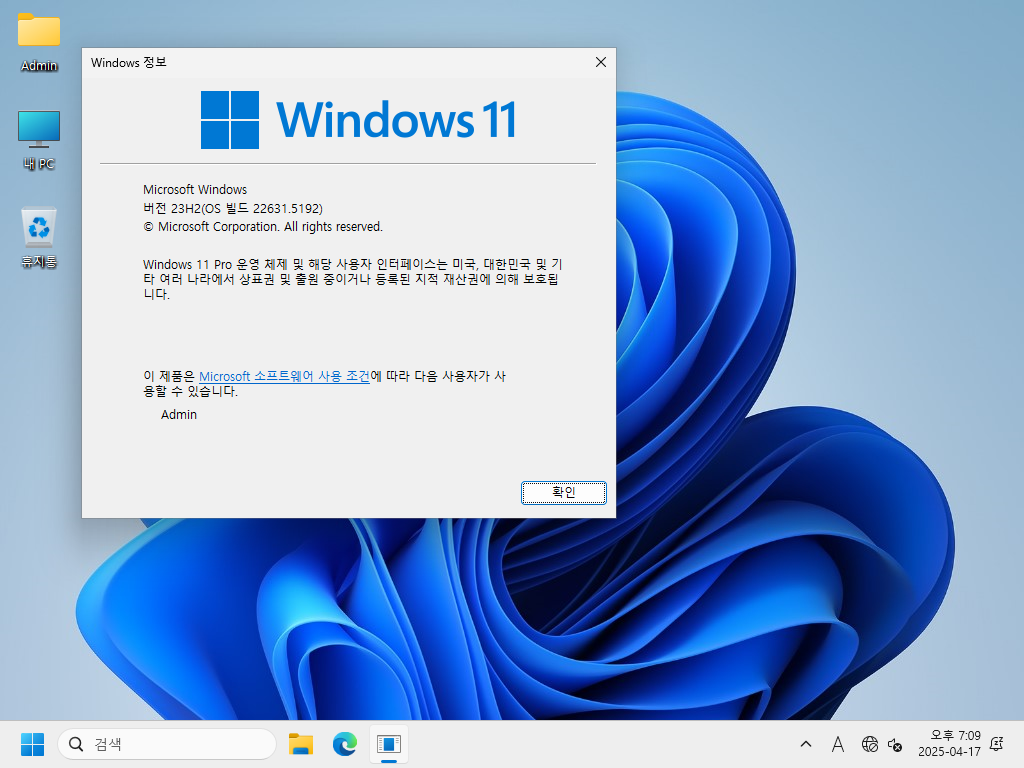Screen dimensions: 1024x768
Task: Select the 내 PC desktop icon
Action: pyautogui.click(x=39, y=140)
